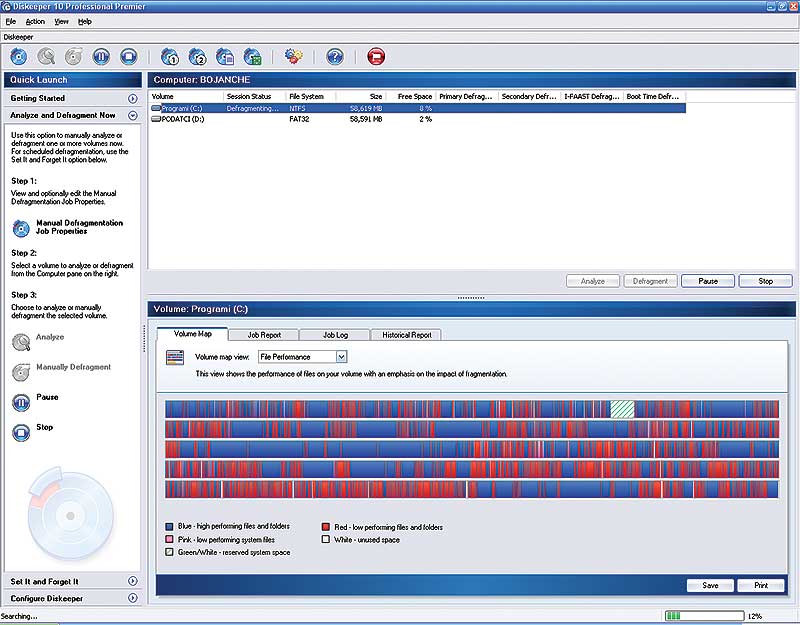Click the Pause button below volume list
Image resolution: width=800 pixels, height=625 pixels.
pyautogui.click(x=708, y=281)
